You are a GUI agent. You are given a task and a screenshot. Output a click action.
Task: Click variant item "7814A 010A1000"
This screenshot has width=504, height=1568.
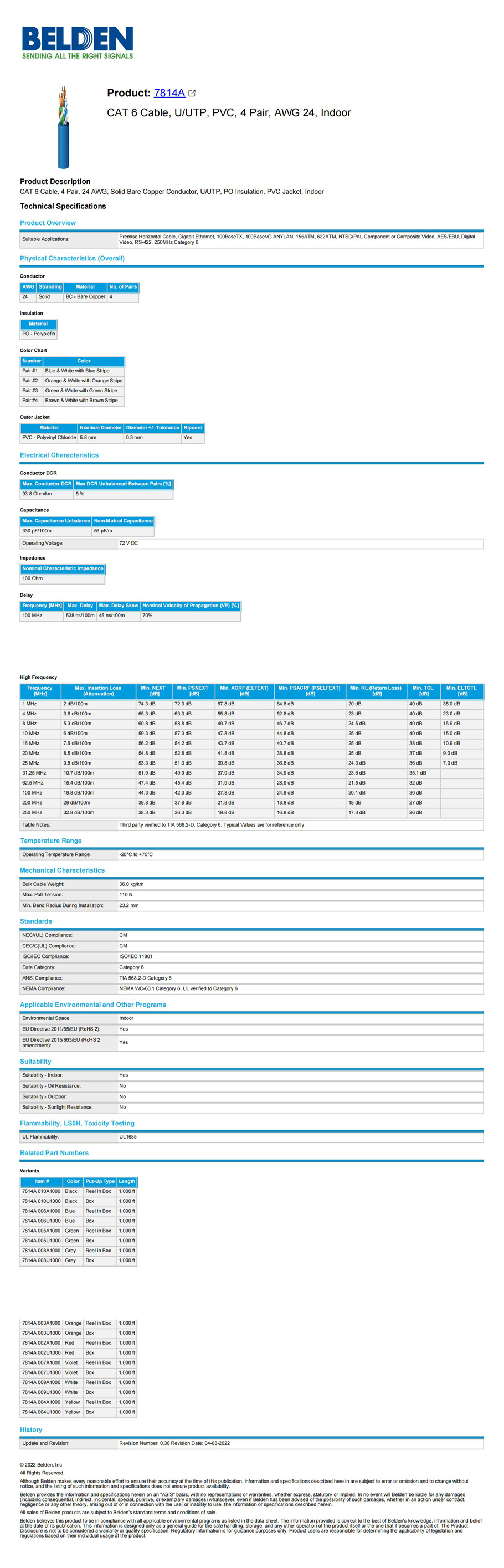(x=42, y=1192)
